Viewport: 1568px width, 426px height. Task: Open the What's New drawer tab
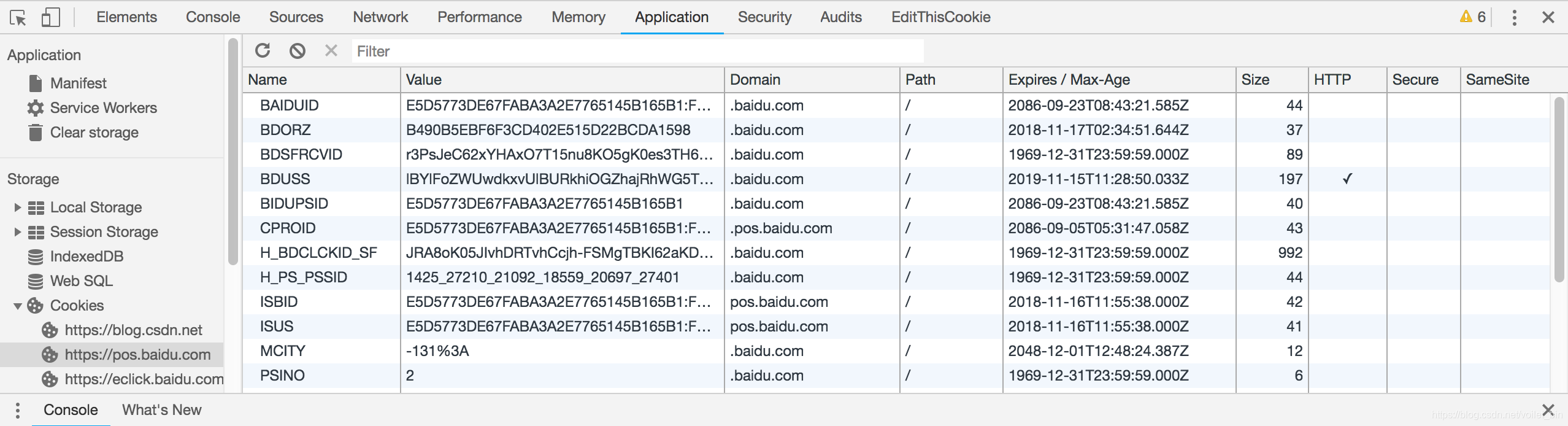tap(161, 410)
